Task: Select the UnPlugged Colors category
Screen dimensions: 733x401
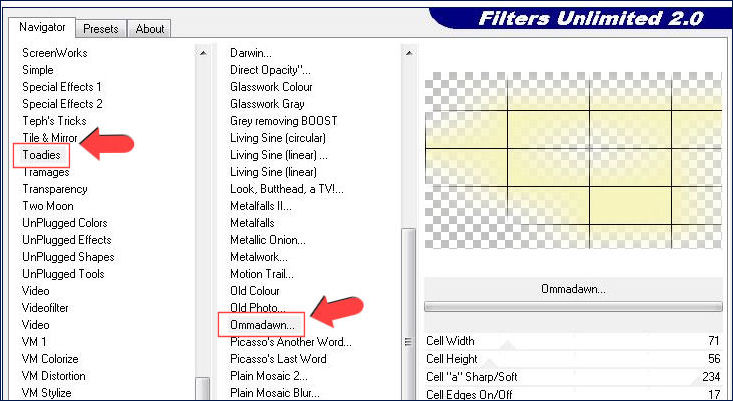Action: pyautogui.click(x=65, y=223)
